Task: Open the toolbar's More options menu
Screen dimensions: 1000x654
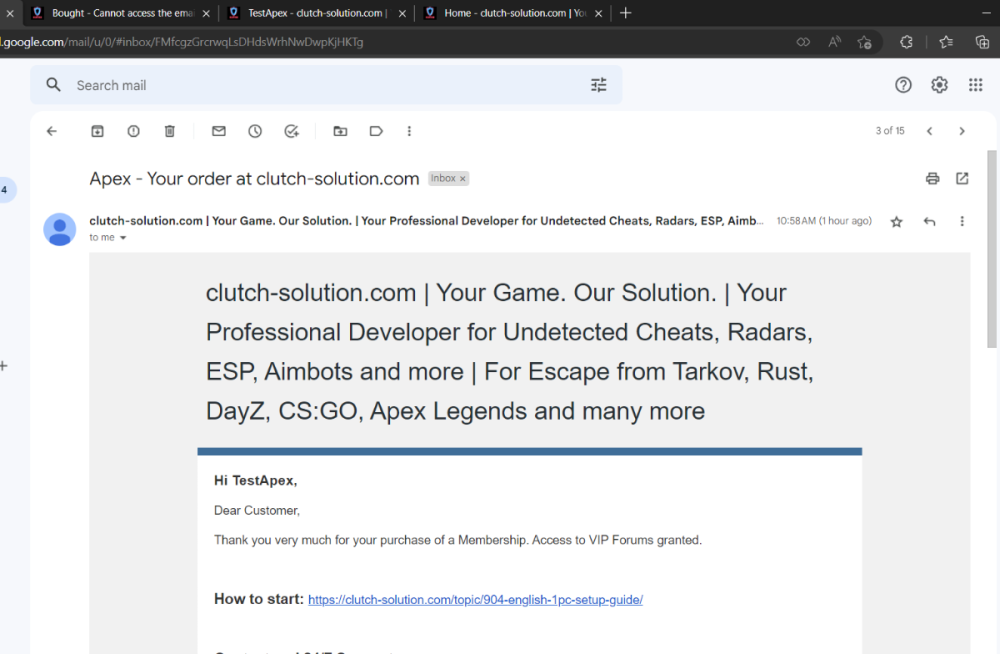Action: (409, 131)
